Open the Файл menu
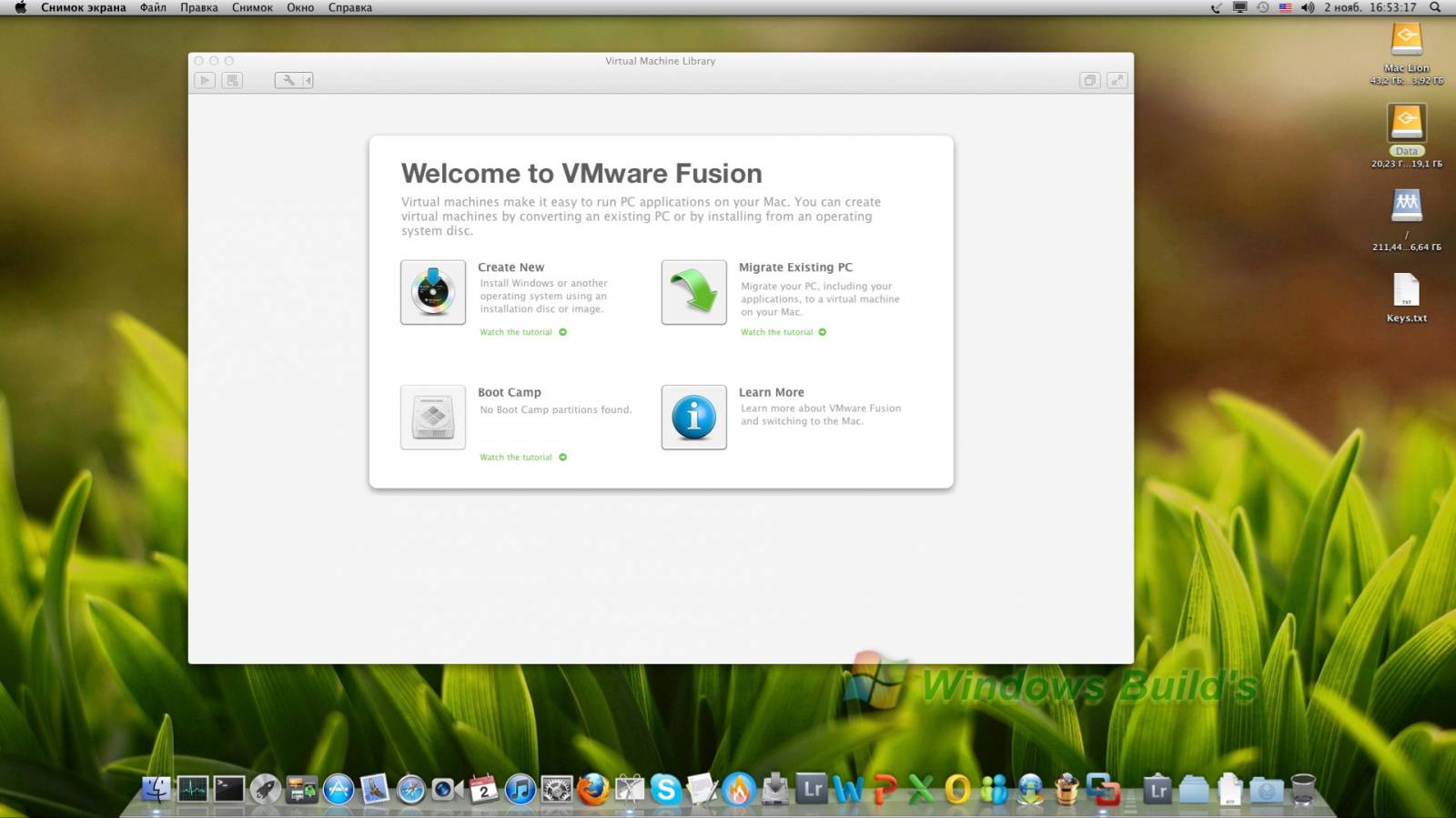The image size is (1456, 818). tap(153, 7)
